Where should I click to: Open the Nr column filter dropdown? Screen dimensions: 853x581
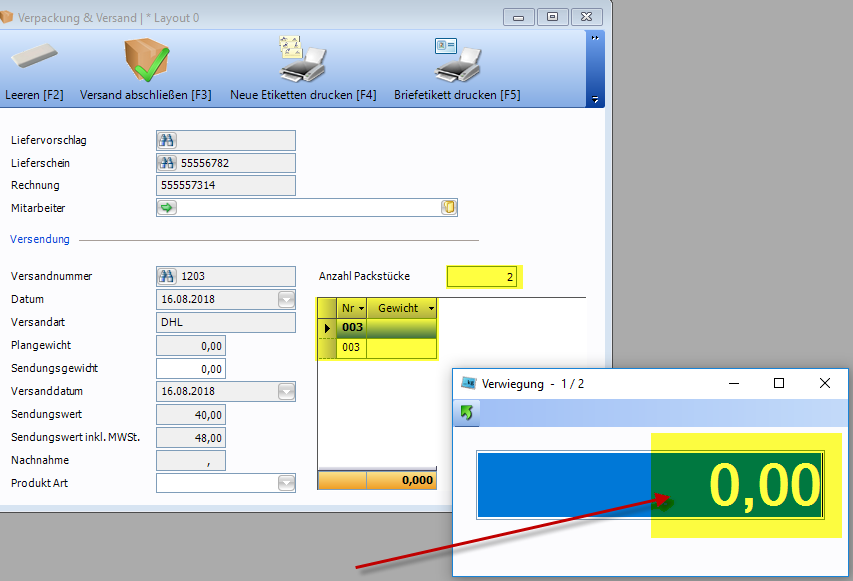tap(360, 308)
